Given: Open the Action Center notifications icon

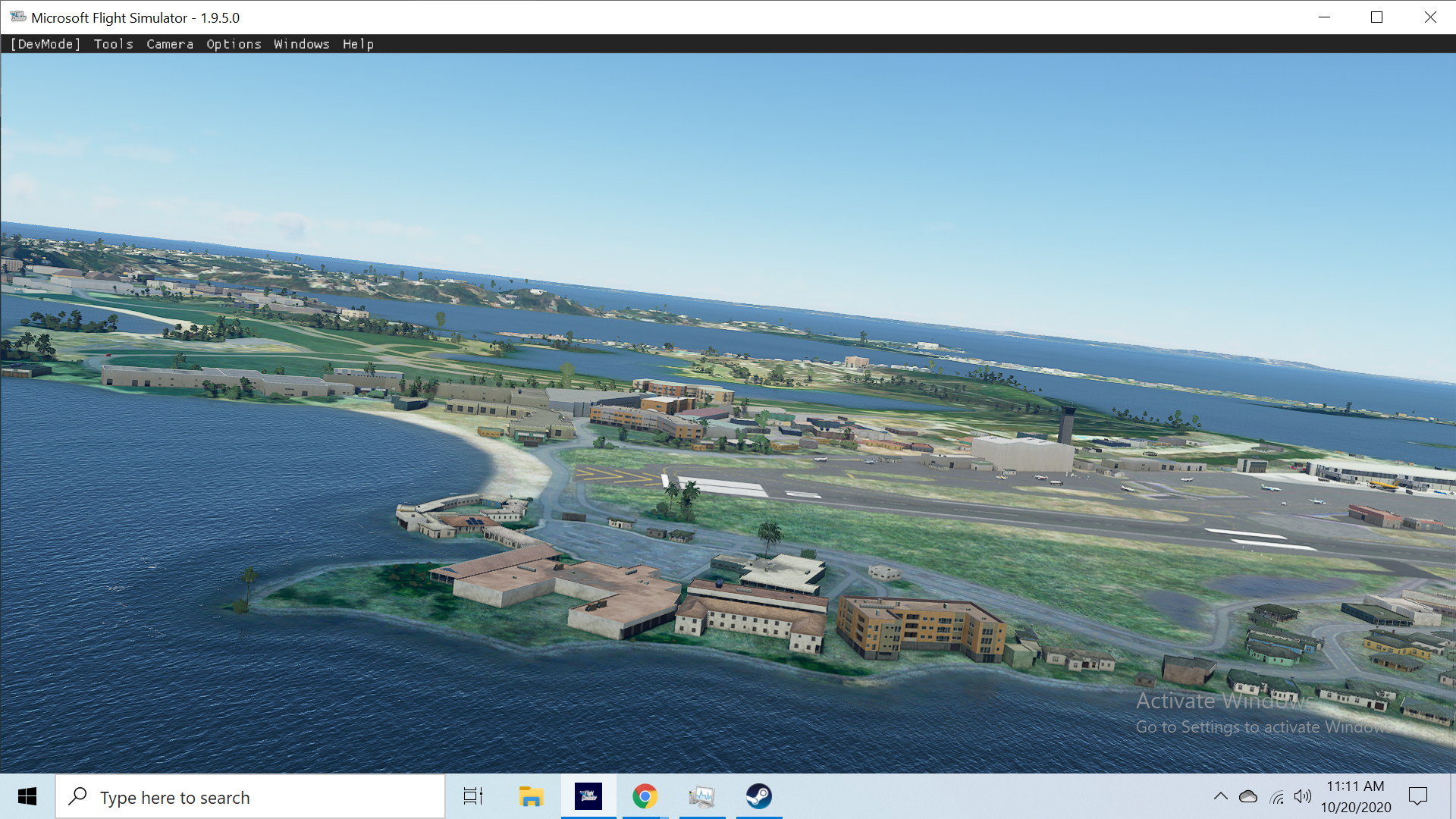Looking at the screenshot, I should pyautogui.click(x=1418, y=796).
